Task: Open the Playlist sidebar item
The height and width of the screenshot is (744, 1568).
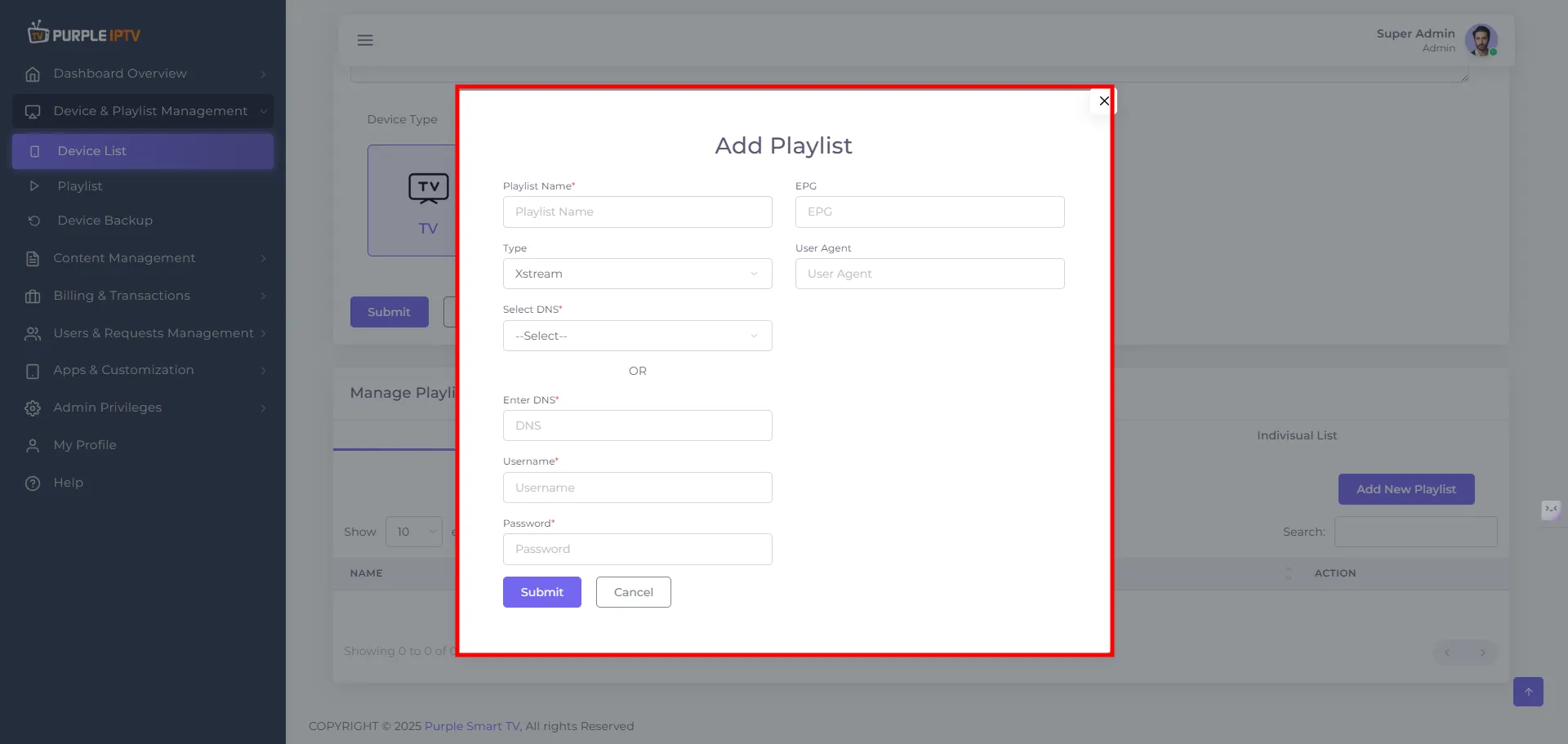Action: pos(143,186)
